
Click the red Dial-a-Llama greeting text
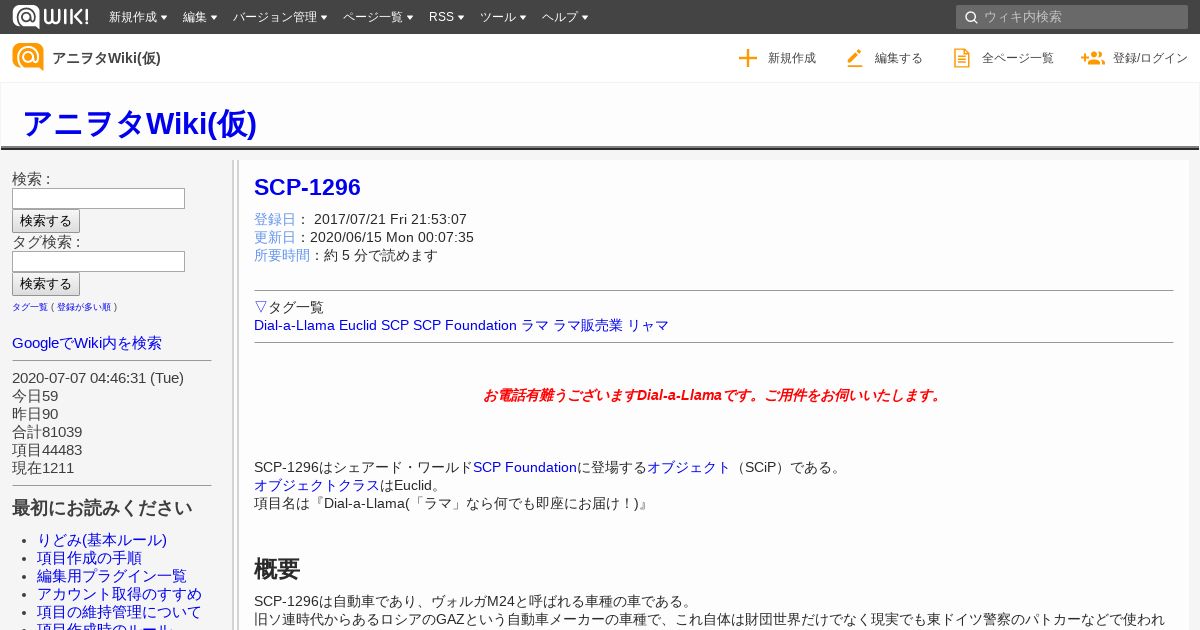713,395
